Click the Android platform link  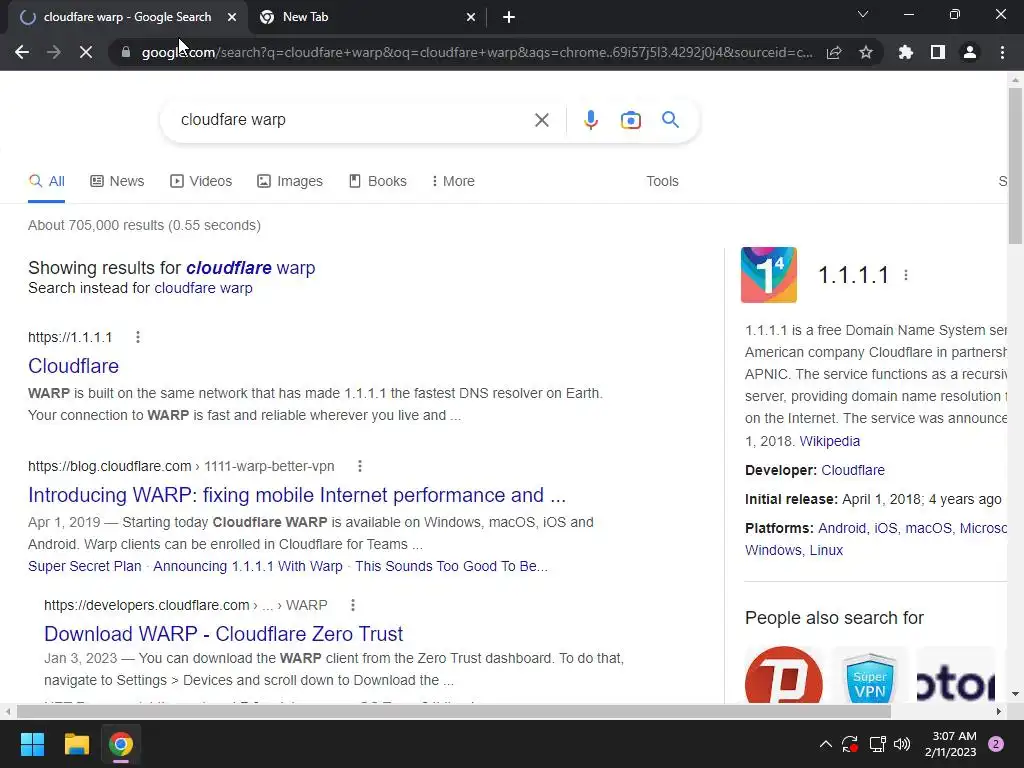tap(842, 528)
